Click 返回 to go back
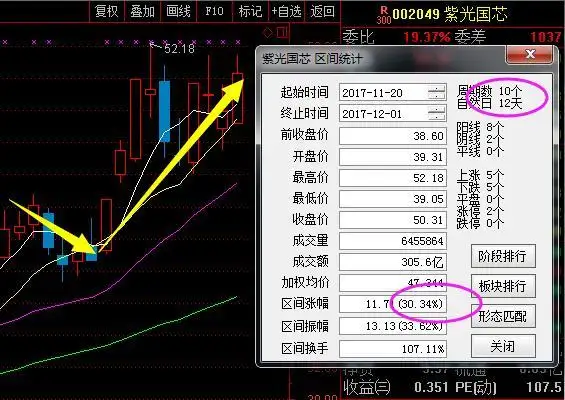Image resolution: width=565 pixels, height=400 pixels. click(x=322, y=11)
